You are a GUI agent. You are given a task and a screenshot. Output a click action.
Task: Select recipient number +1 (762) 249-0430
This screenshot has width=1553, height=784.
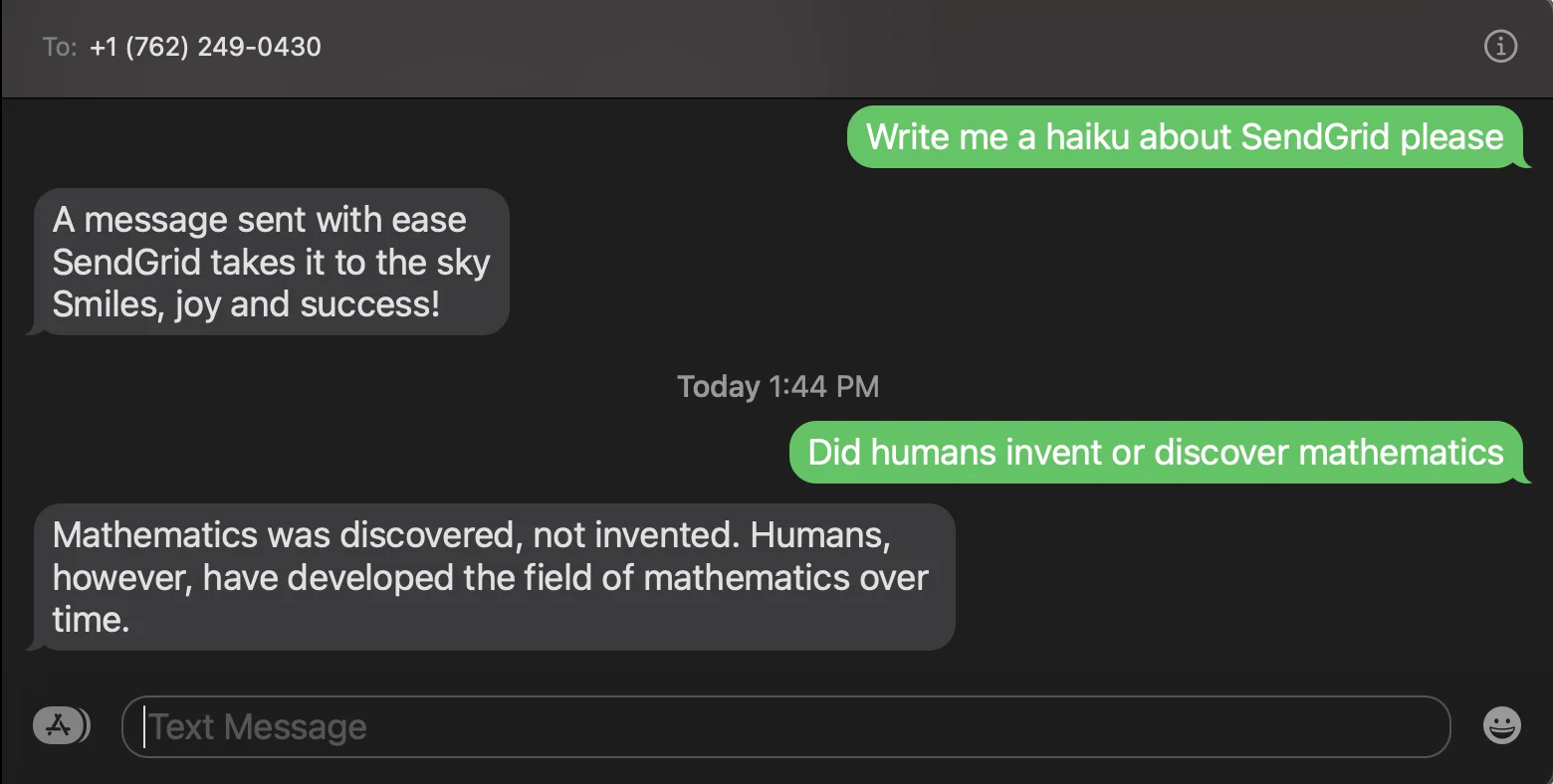205,47
